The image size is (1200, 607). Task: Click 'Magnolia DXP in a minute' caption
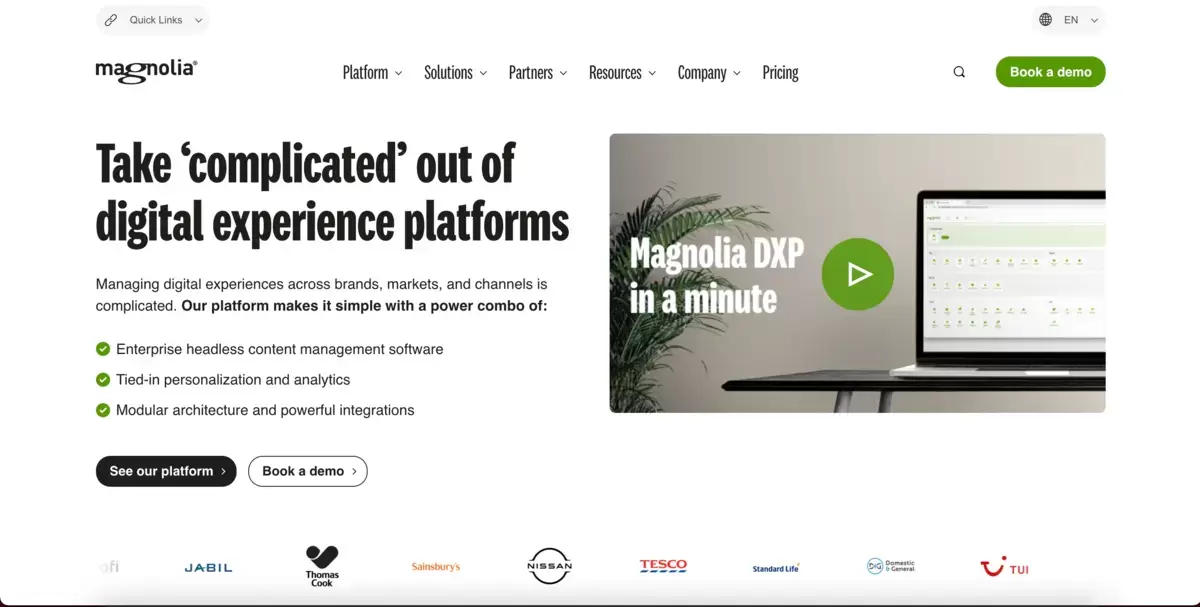coord(716,275)
